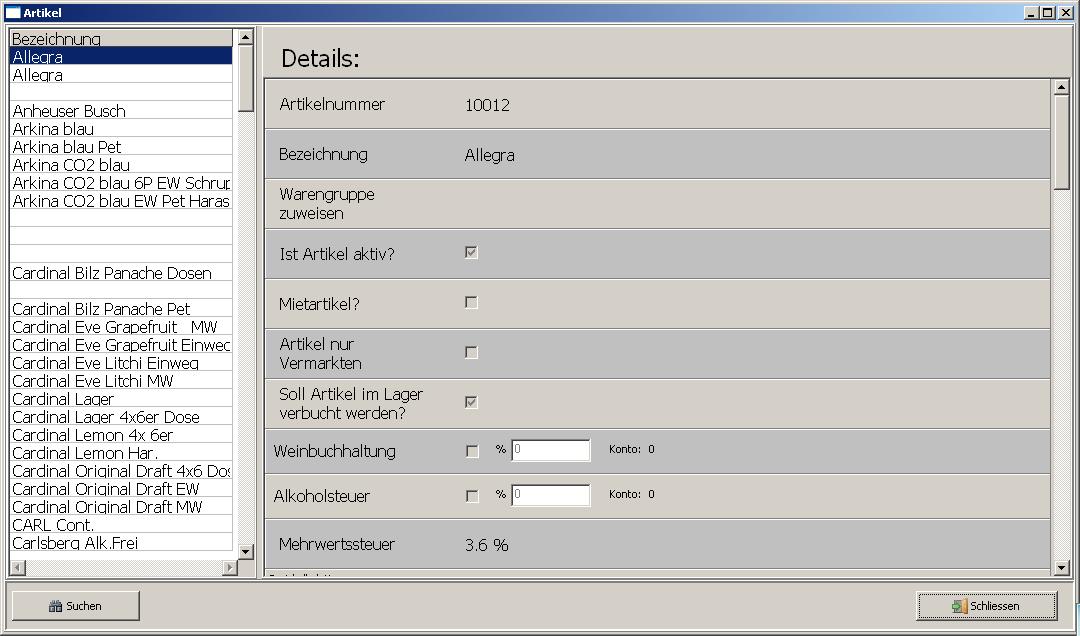The height and width of the screenshot is (636, 1080).
Task: Choose Cardinal Lager in the list
Action: pyautogui.click(x=63, y=399)
